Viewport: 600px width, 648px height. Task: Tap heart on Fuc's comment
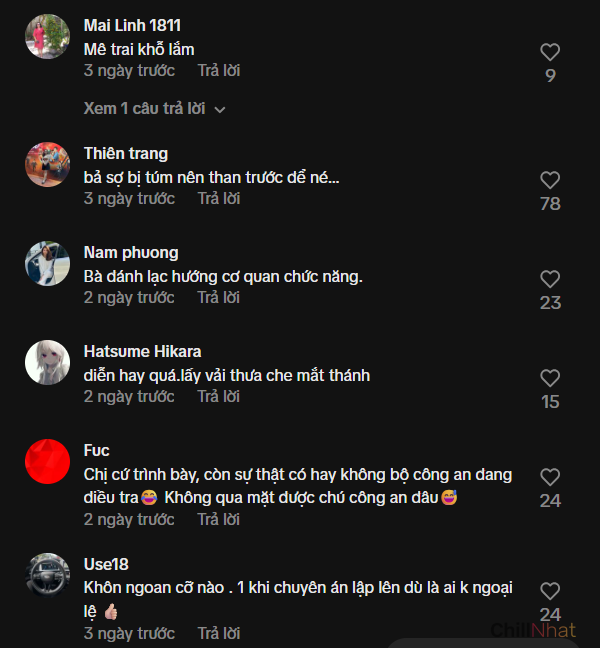pos(550,477)
